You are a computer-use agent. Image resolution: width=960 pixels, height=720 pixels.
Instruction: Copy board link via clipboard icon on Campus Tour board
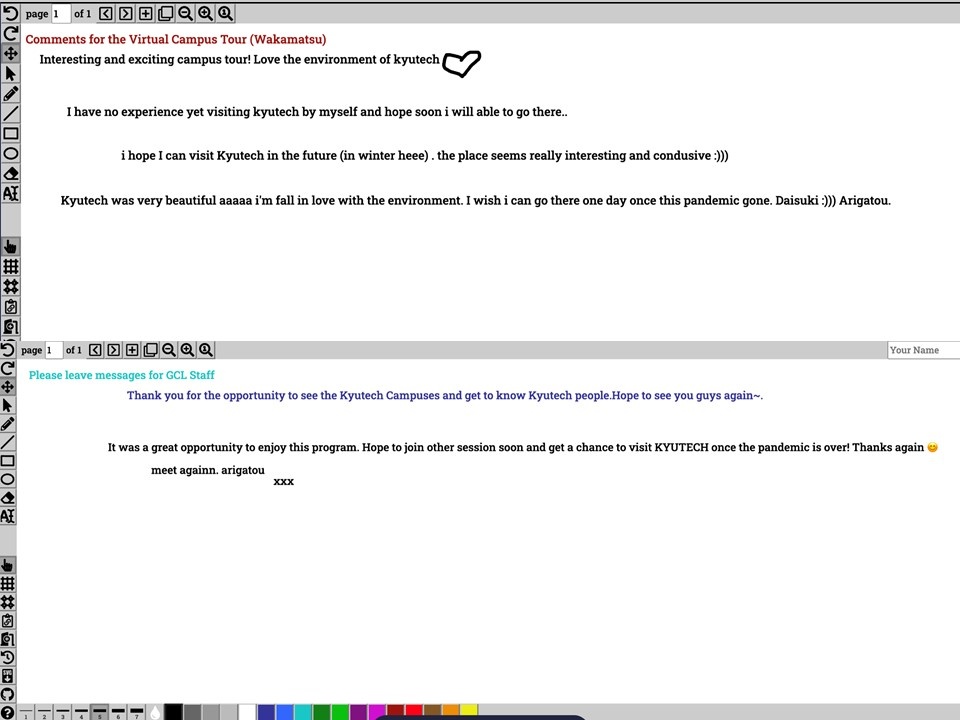tap(10, 306)
